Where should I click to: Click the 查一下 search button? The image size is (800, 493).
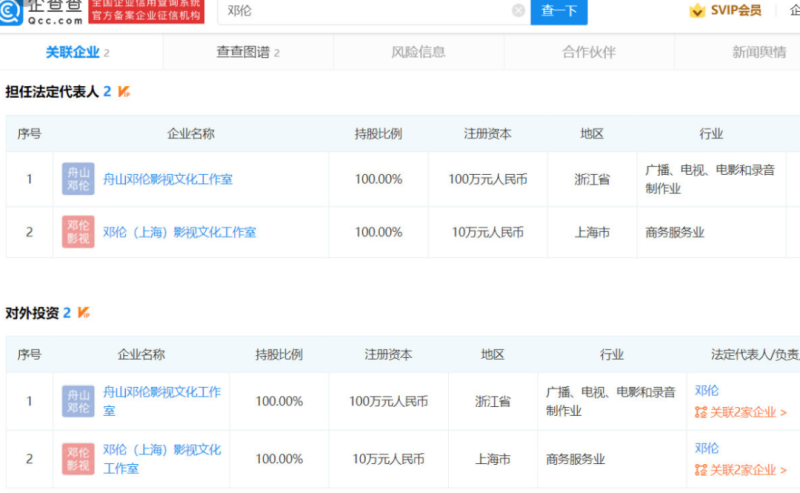(559, 11)
